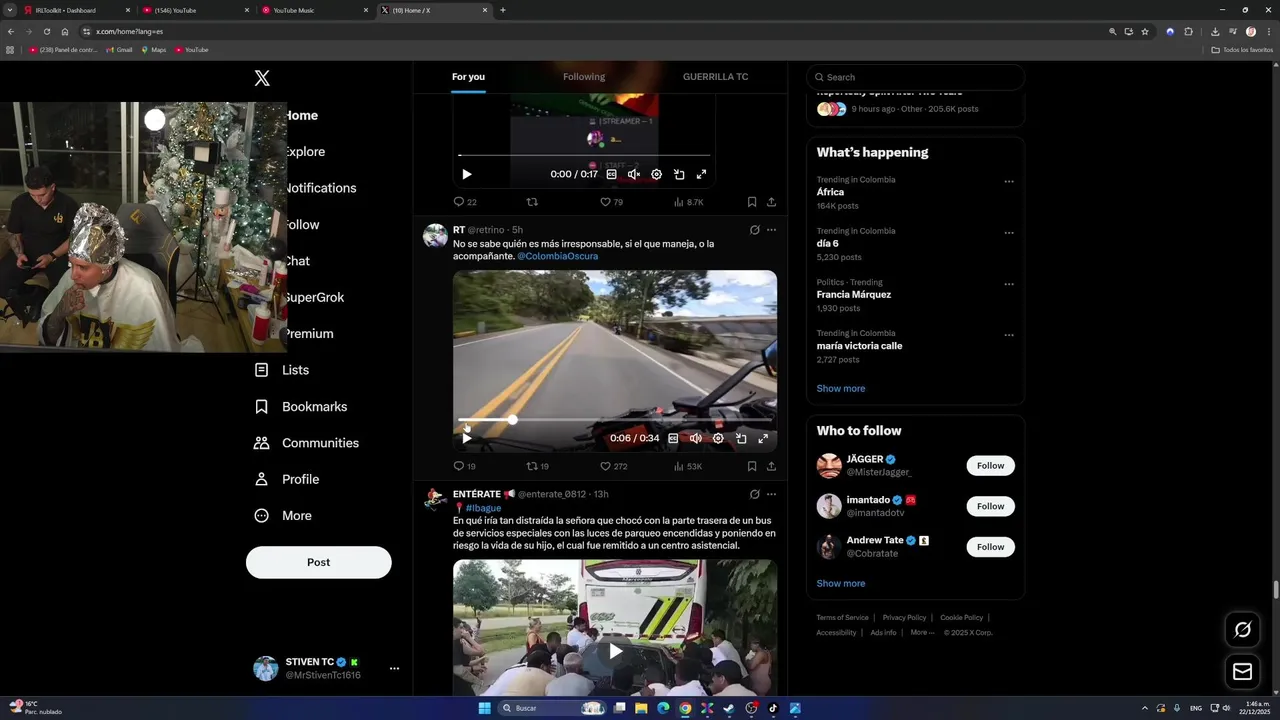Follow imantado @imantadotv
This screenshot has height=720, width=1280.
pos(990,506)
